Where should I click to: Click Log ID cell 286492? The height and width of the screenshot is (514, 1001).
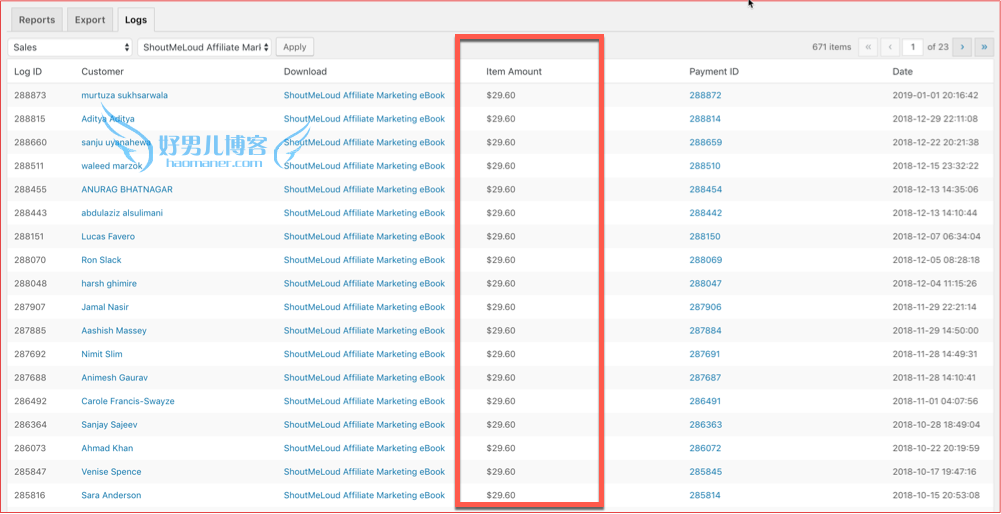click(30, 401)
